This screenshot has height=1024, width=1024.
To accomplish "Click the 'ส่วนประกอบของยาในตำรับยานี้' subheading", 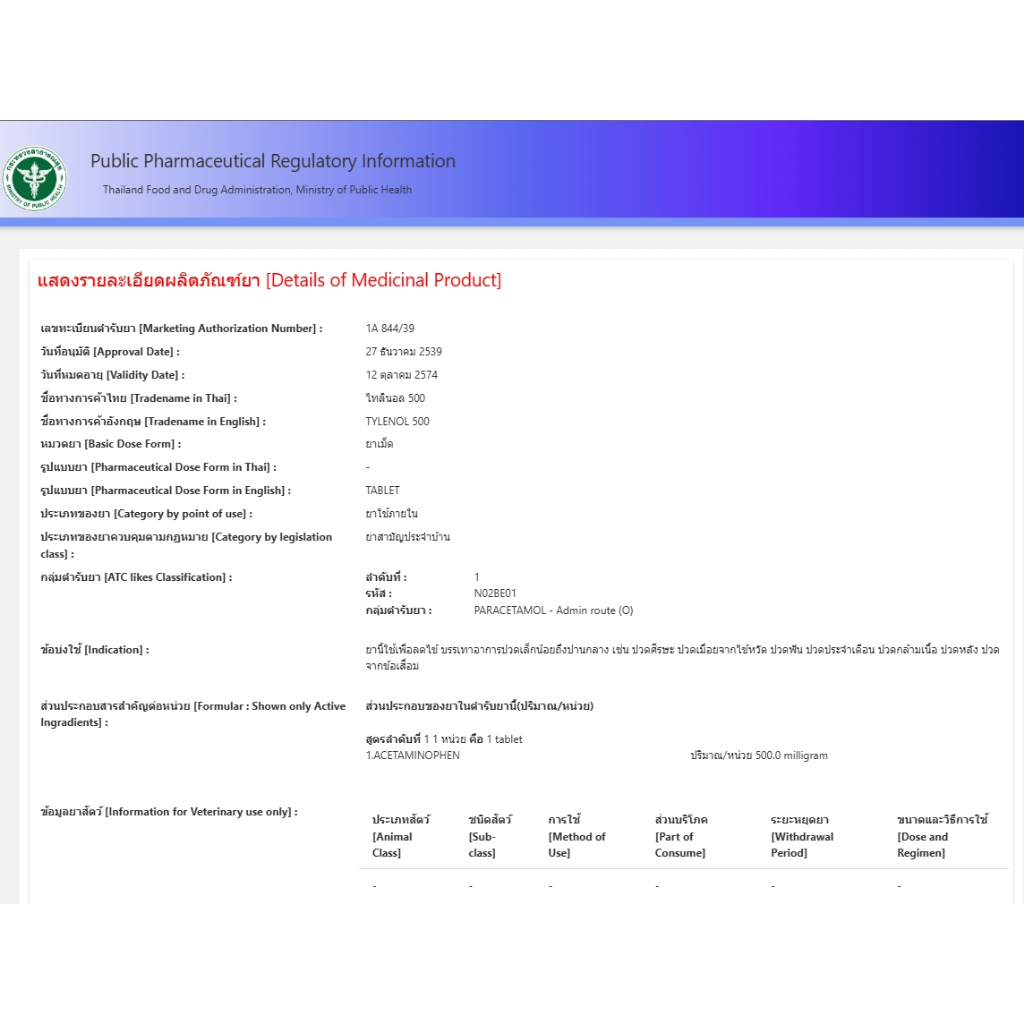I will click(x=479, y=706).
